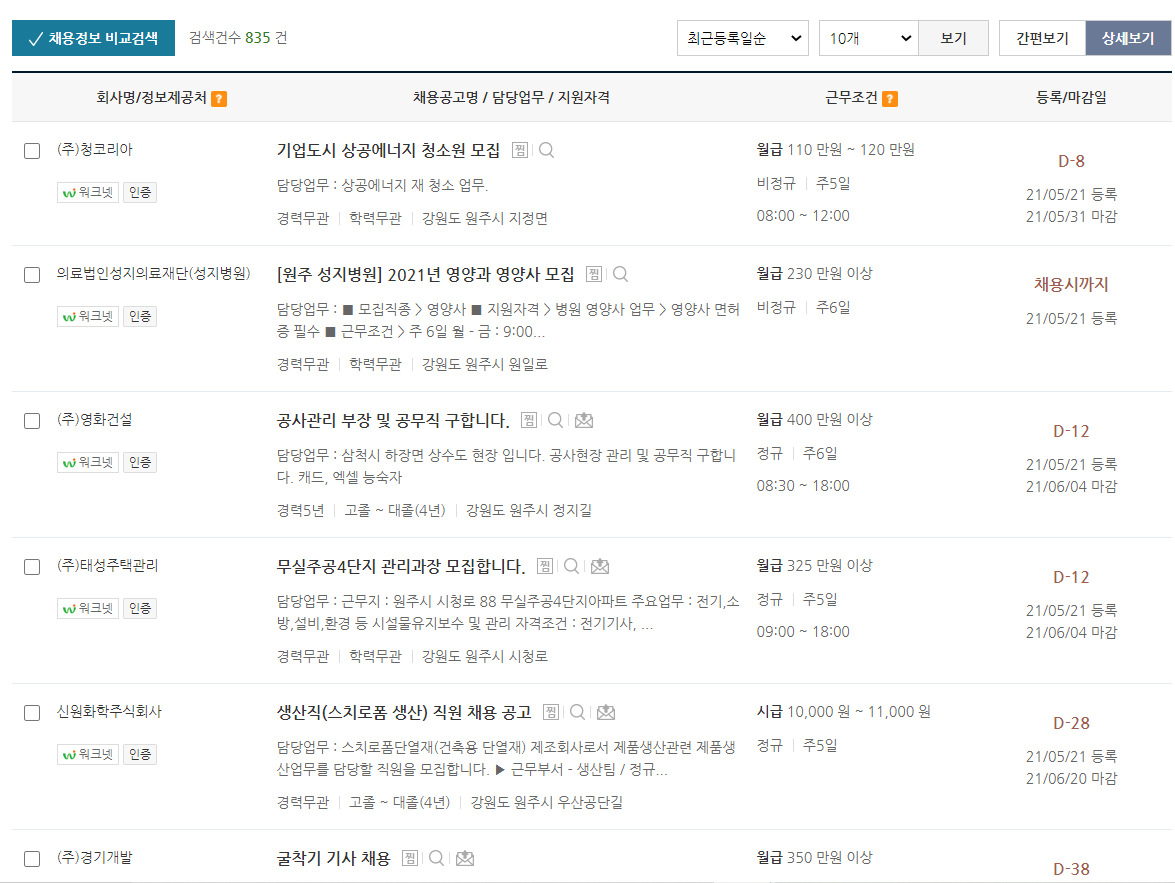The image size is (1175, 883).
Task: Open company page for (주)청코리아
Action: click(94, 150)
